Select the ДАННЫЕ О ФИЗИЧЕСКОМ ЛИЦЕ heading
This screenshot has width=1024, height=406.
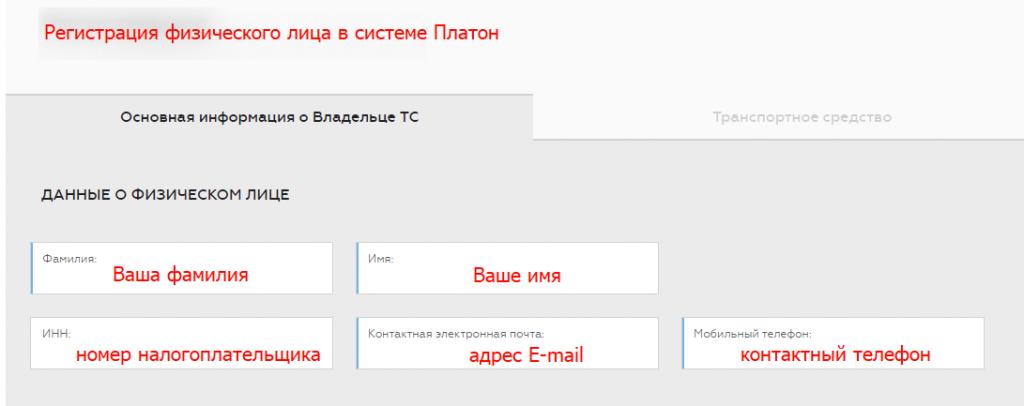(x=165, y=195)
